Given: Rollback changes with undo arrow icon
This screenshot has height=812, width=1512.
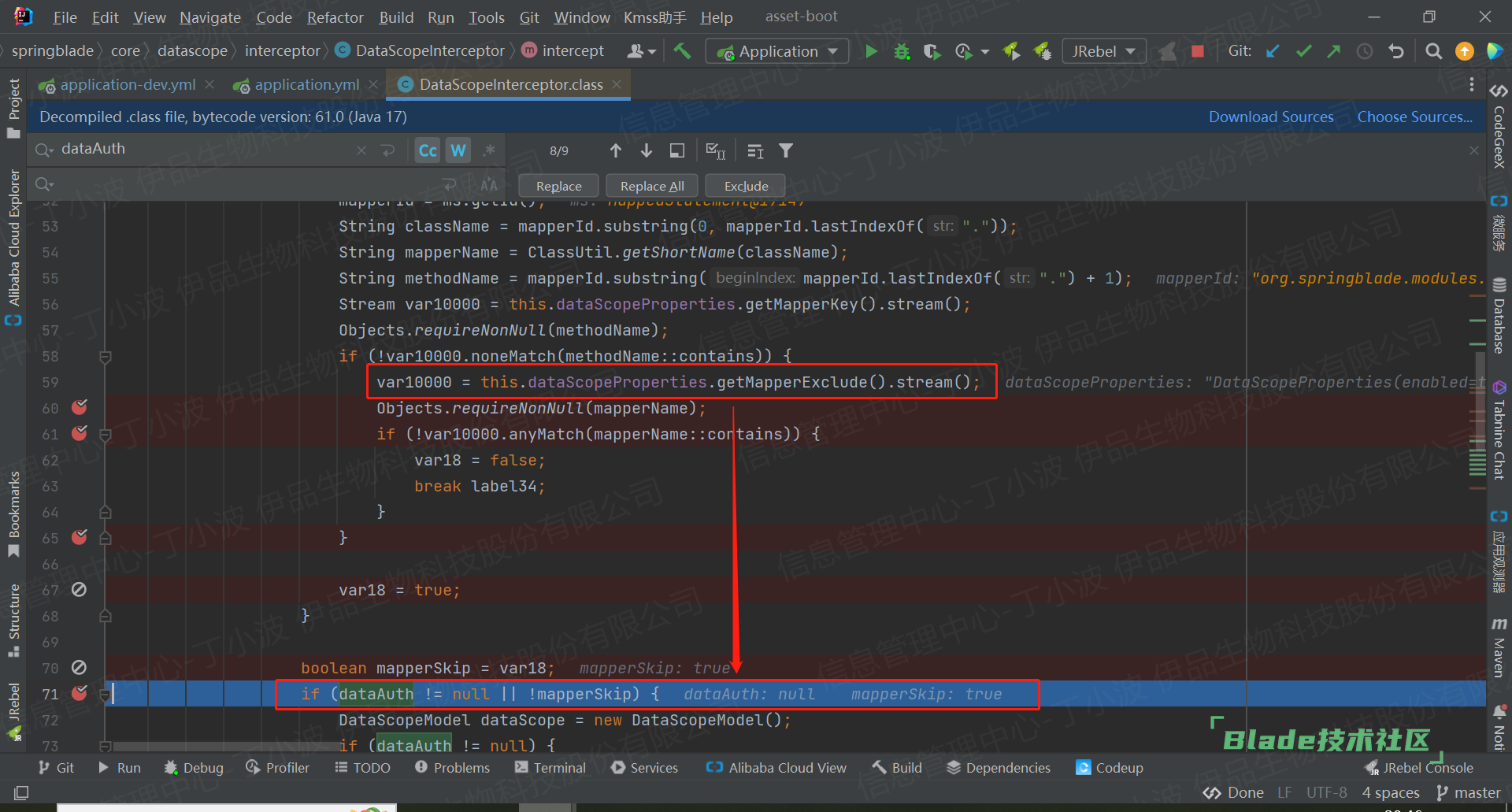Looking at the screenshot, I should (1396, 51).
